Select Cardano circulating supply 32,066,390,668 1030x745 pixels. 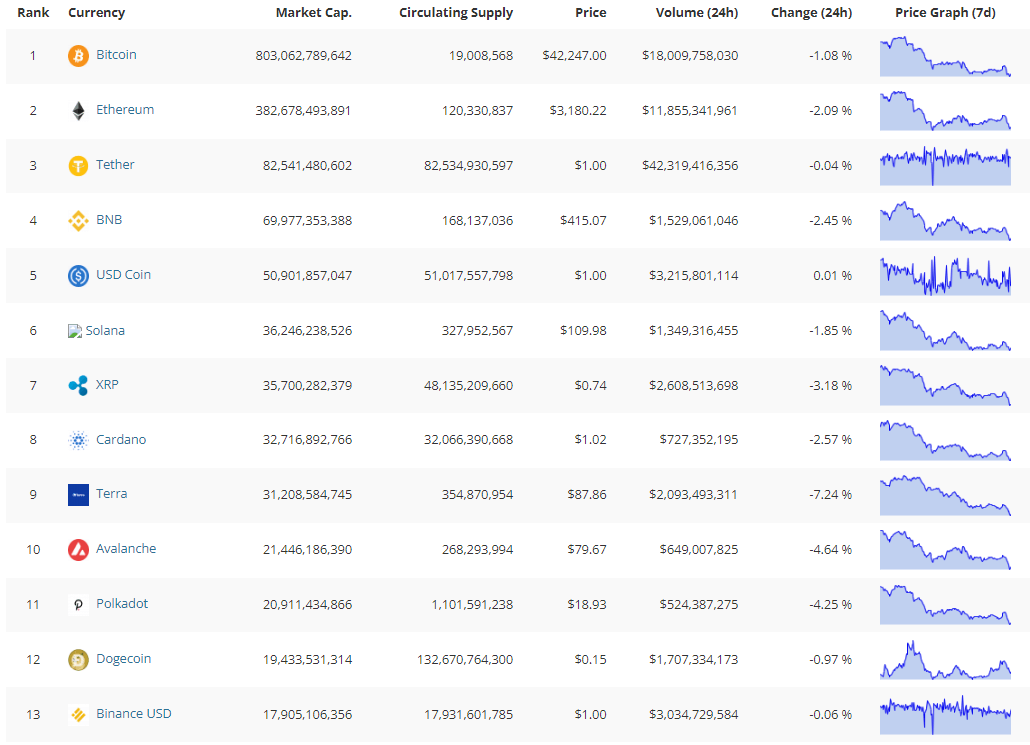468,440
